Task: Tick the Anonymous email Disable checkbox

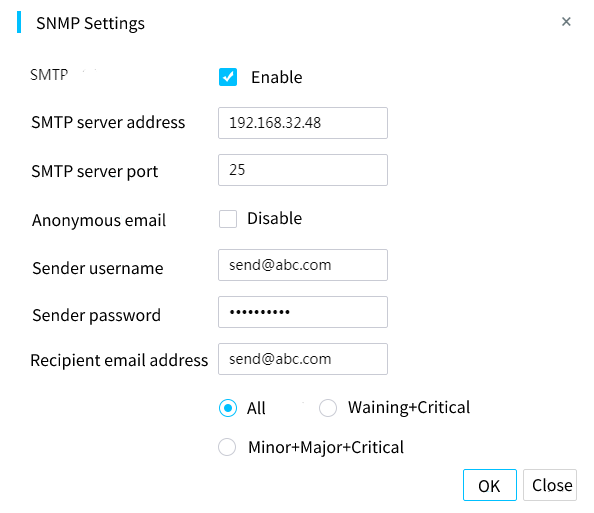Action: tap(228, 219)
